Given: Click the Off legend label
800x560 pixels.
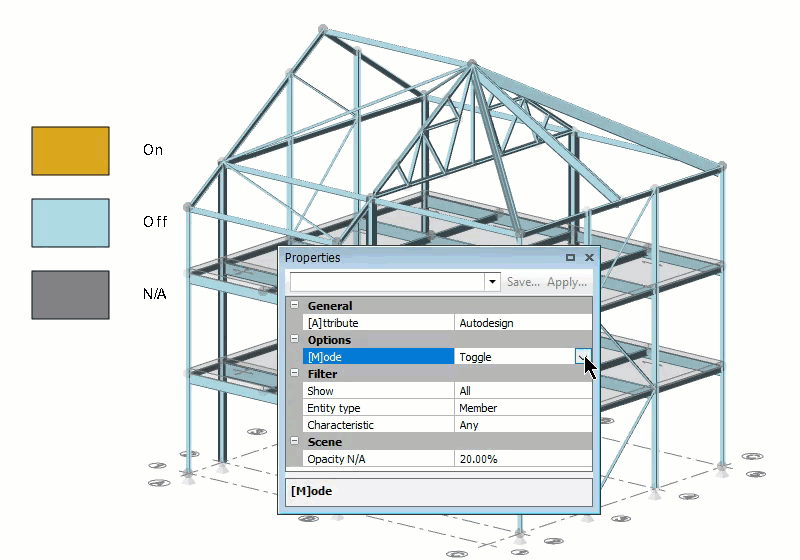Looking at the screenshot, I should [x=155, y=222].
